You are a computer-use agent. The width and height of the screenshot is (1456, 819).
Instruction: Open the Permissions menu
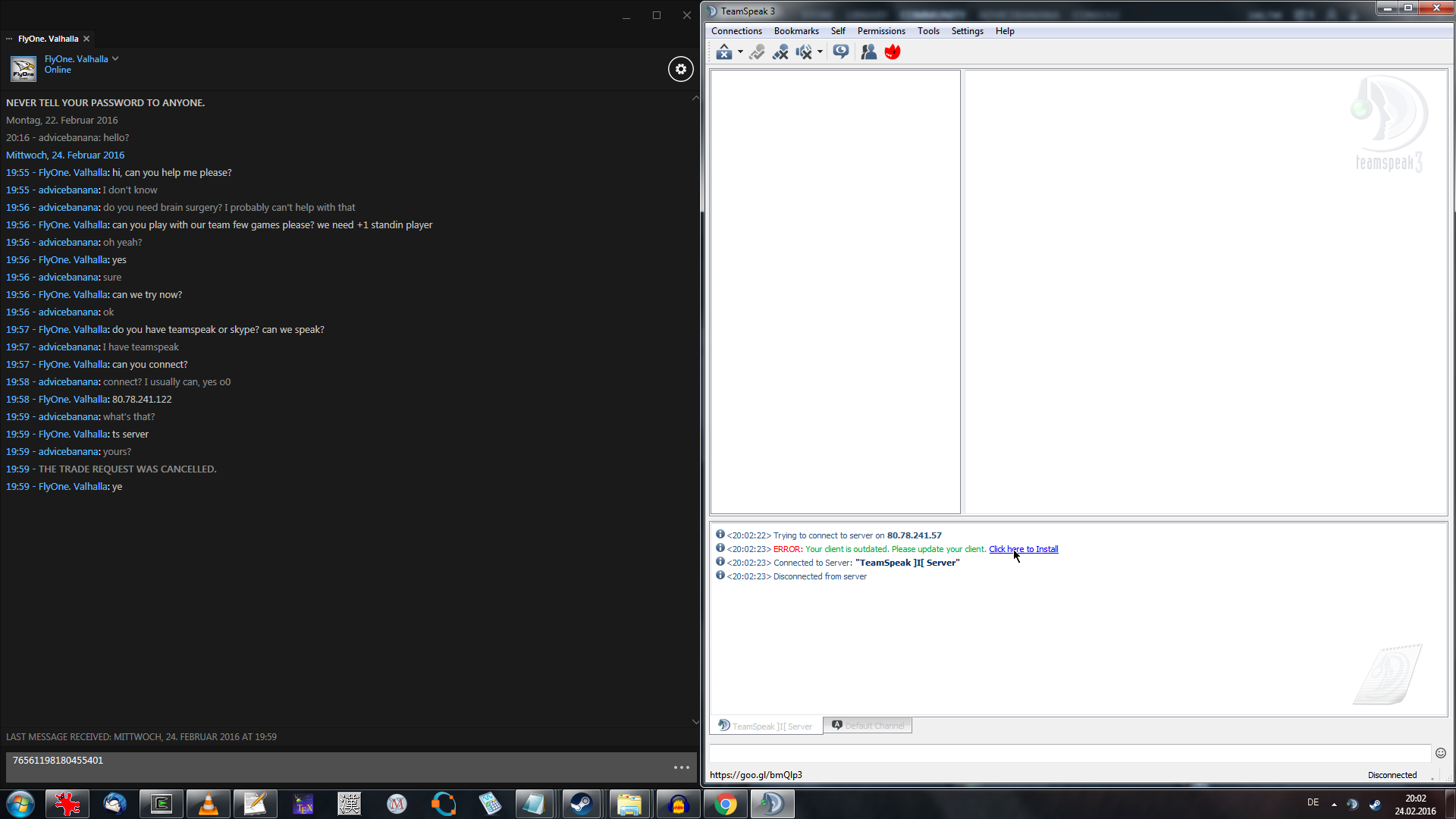tap(880, 31)
